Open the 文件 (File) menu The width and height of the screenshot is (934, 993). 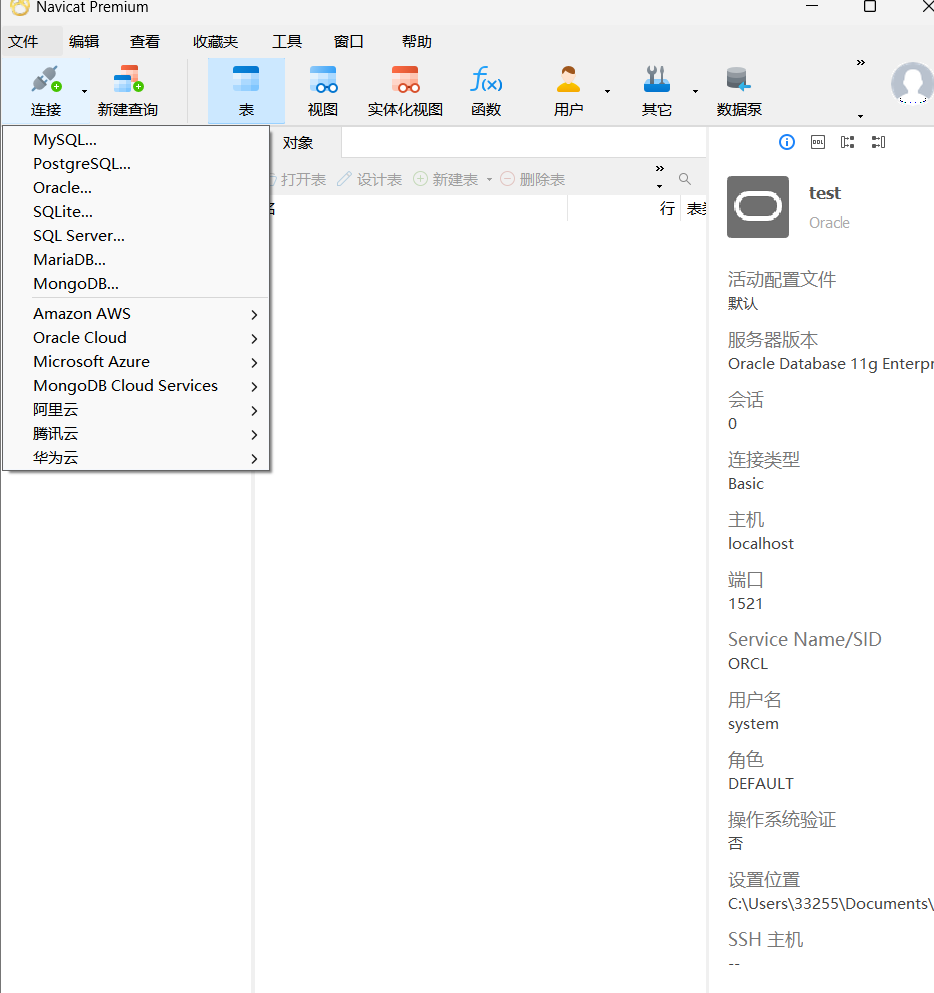[x=23, y=42]
